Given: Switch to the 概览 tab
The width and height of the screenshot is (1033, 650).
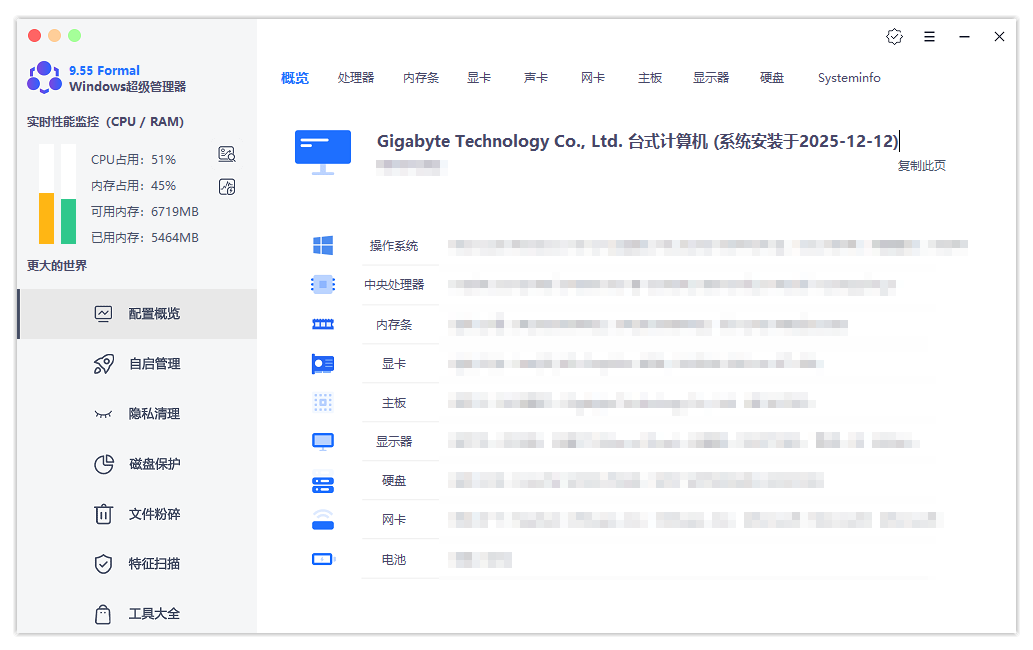Looking at the screenshot, I should tap(294, 78).
